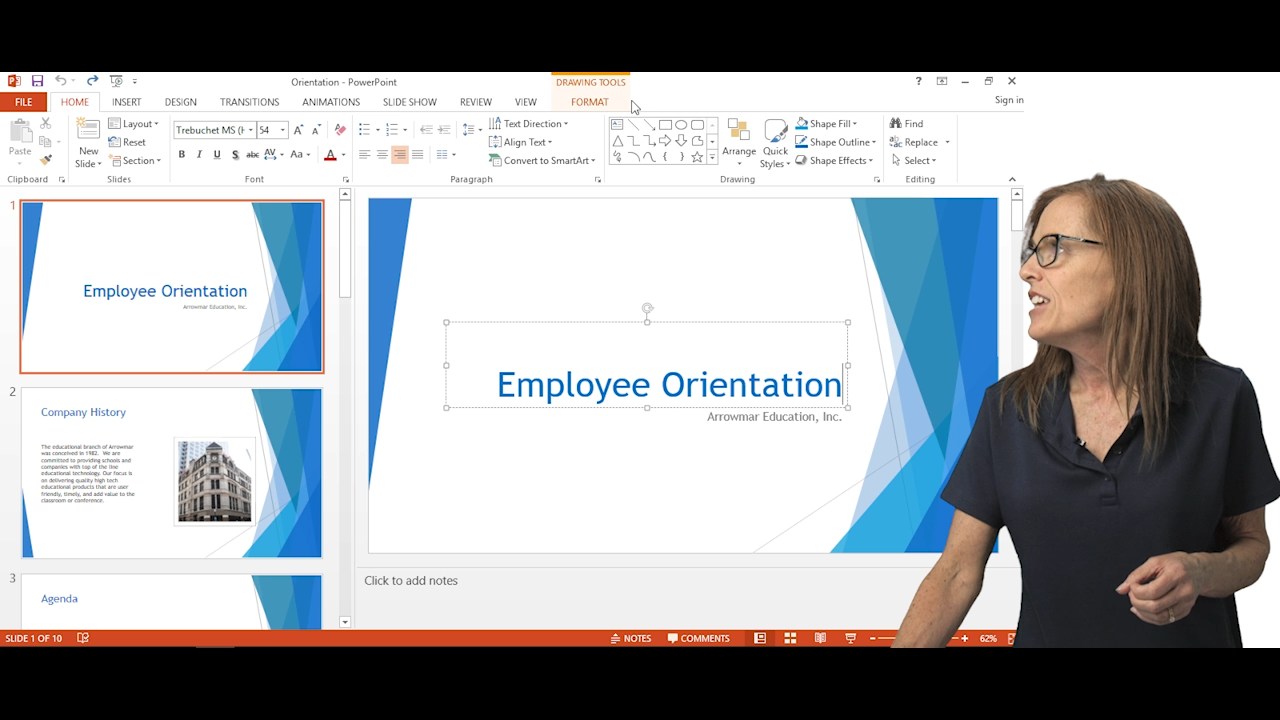This screenshot has width=1280, height=720.
Task: Open the FILE tab
Action: click(x=24, y=102)
